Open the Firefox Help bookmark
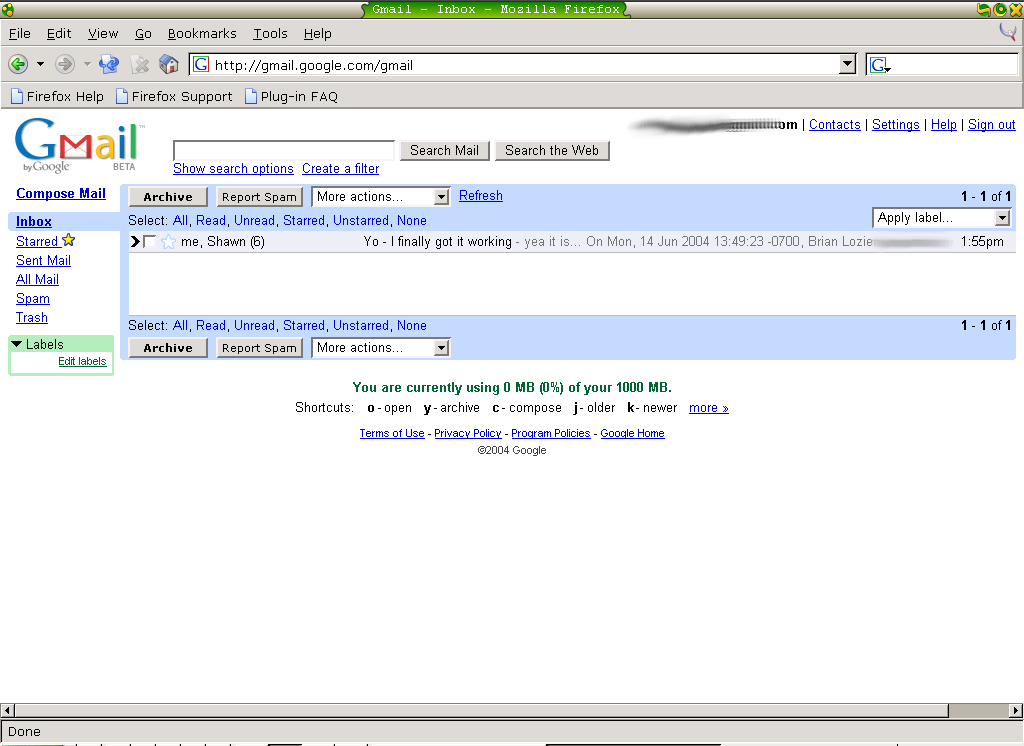Screen dimensions: 1024x746 click(57, 96)
